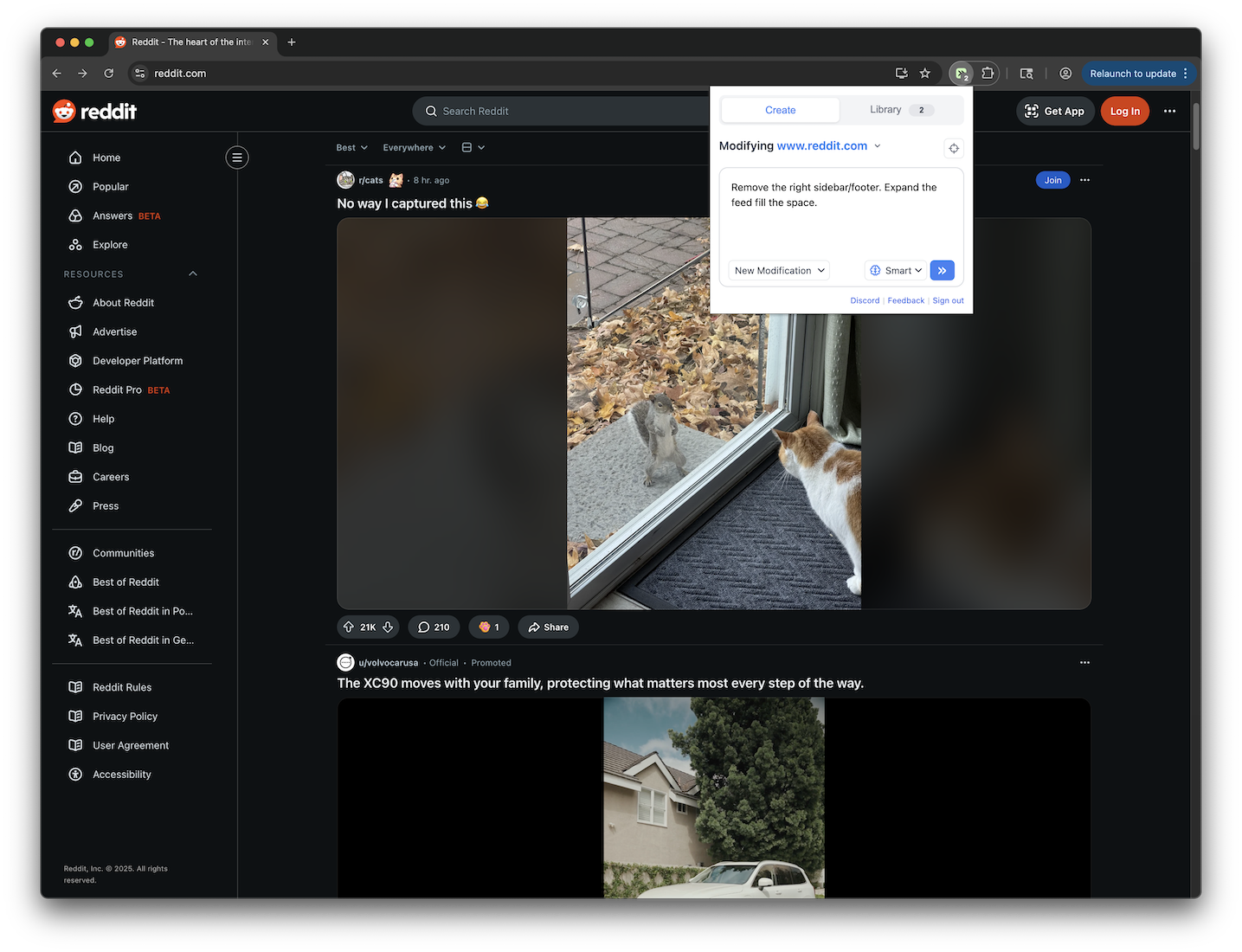This screenshot has height=952, width=1242.
Task: Click the Log In button
Action: (1124, 111)
